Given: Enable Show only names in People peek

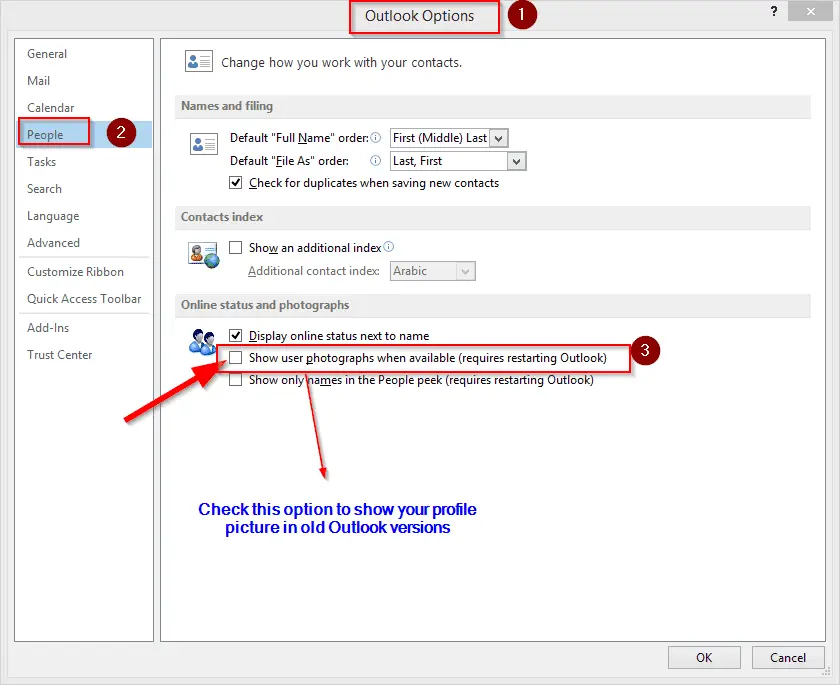Looking at the screenshot, I should tap(236, 380).
